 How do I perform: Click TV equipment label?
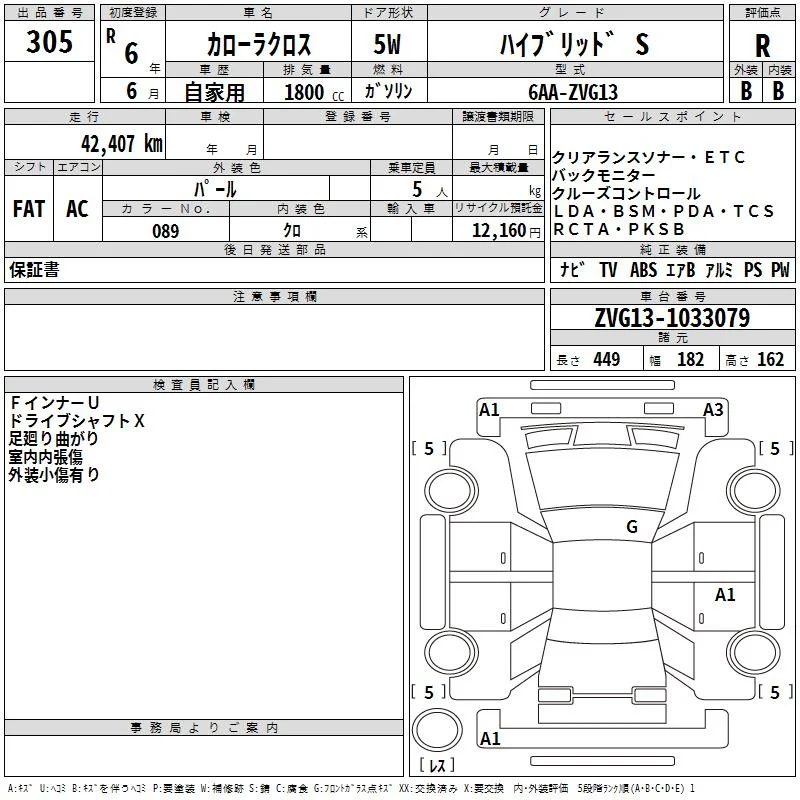pos(608,269)
